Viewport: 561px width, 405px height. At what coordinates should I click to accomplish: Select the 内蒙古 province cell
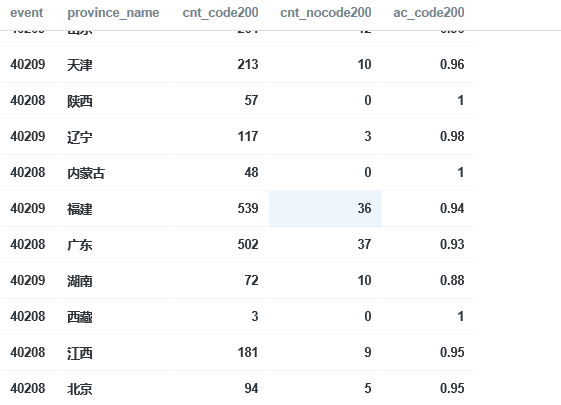(x=114, y=173)
